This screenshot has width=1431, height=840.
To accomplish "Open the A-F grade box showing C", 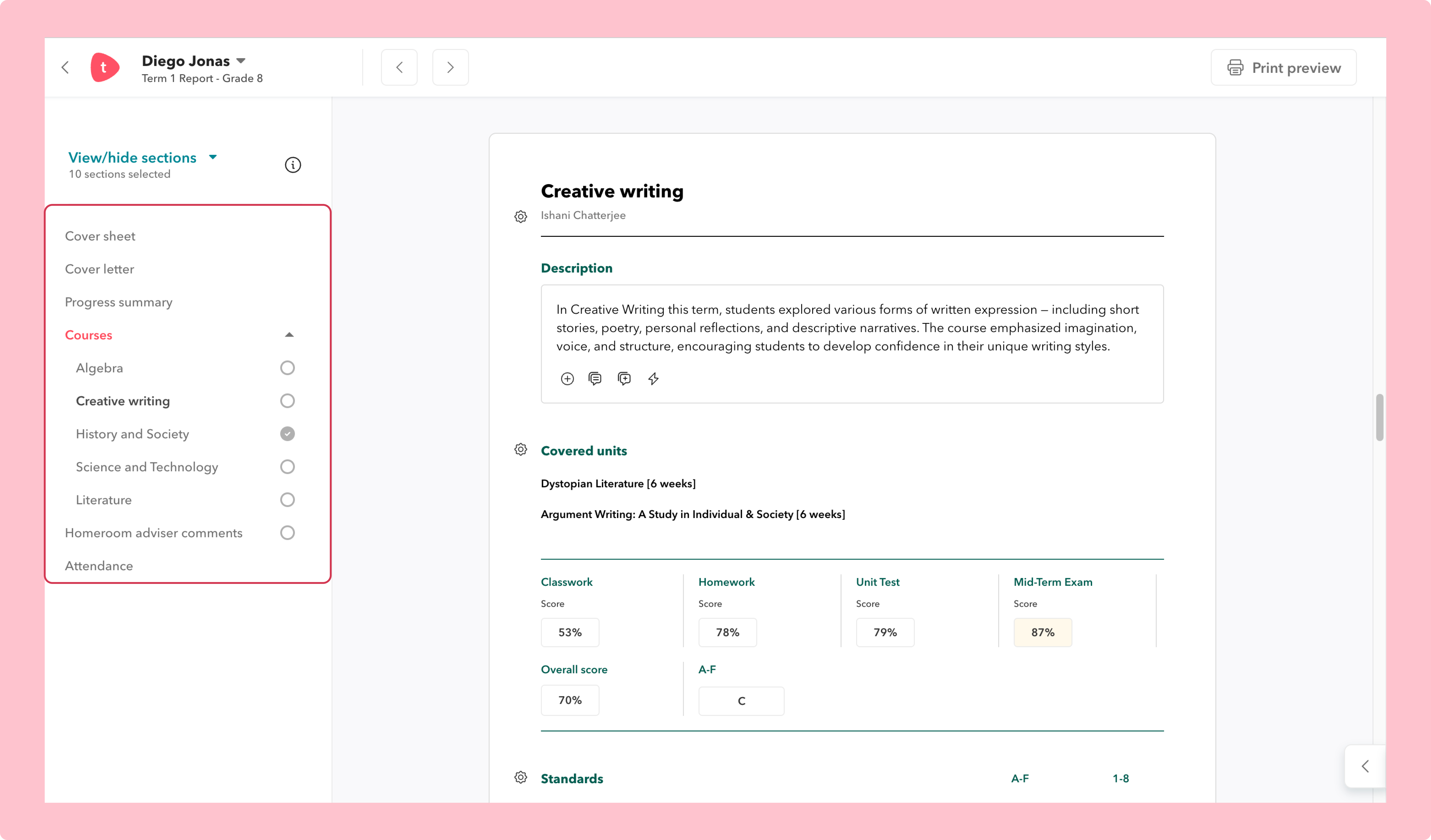I will point(741,701).
